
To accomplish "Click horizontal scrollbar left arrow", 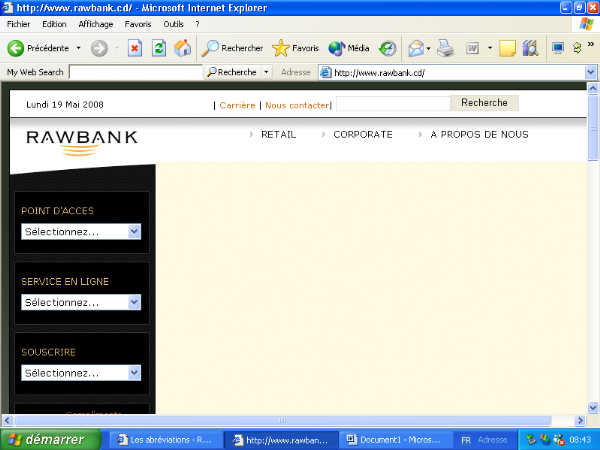I will pyautogui.click(x=7, y=421).
